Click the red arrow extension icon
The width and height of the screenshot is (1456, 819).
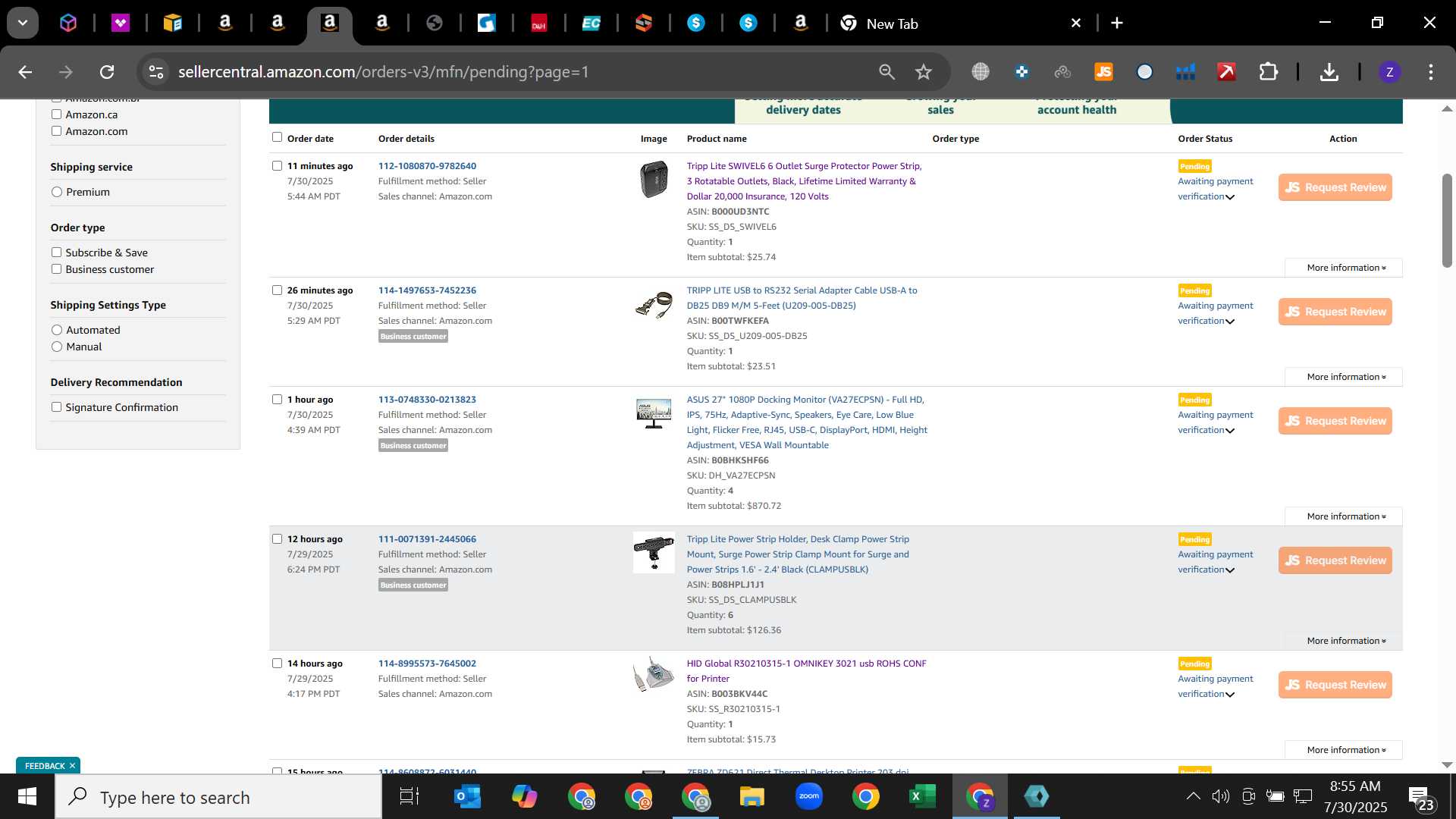[x=1226, y=72]
